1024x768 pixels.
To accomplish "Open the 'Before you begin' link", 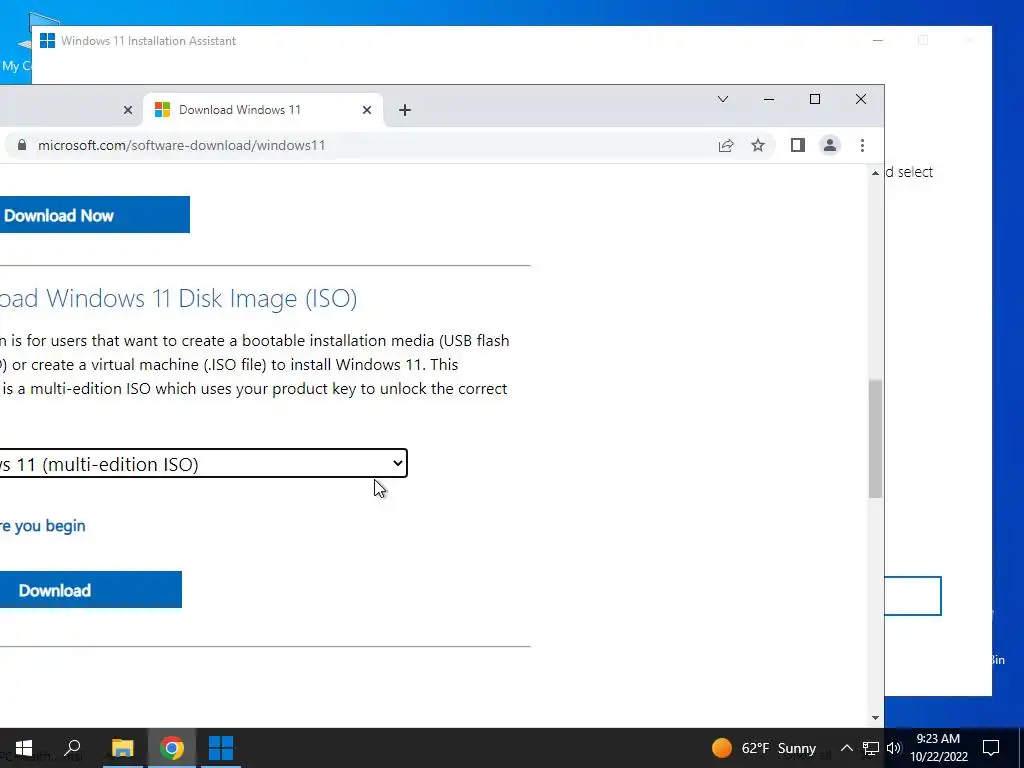I will 42,526.
